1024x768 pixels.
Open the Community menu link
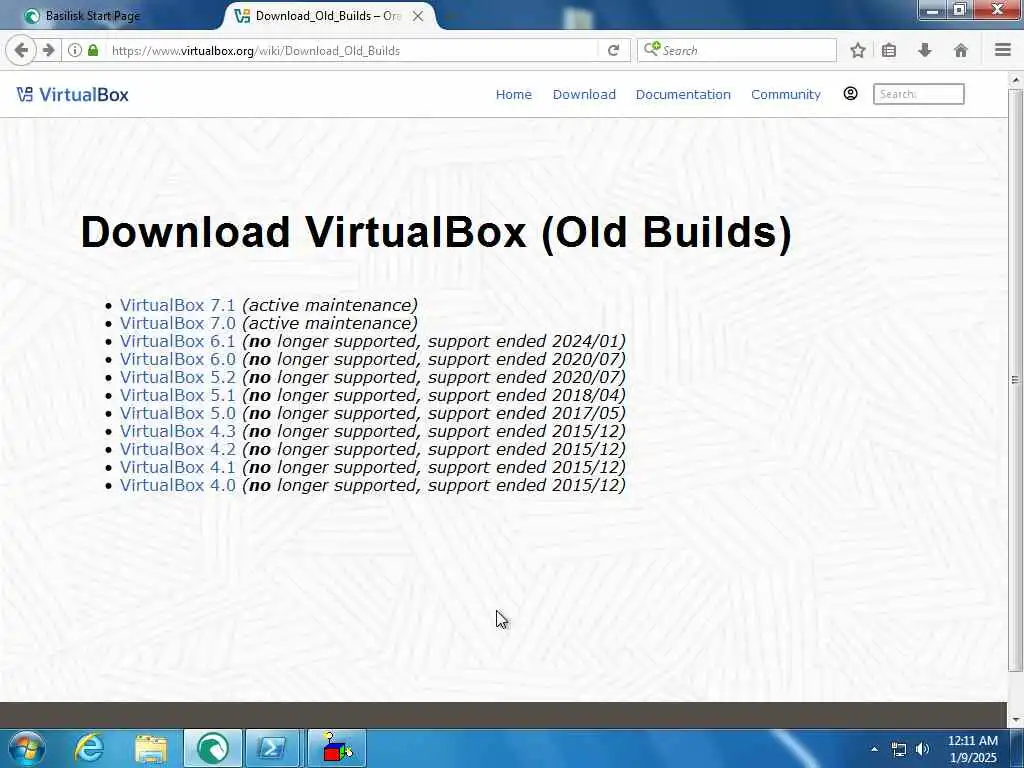click(x=786, y=95)
